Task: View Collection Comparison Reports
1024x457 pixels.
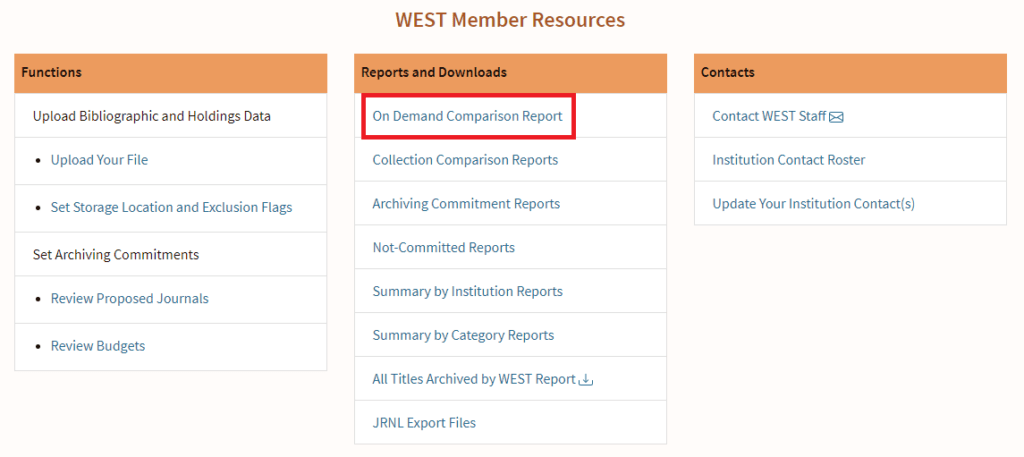Action: click(466, 160)
